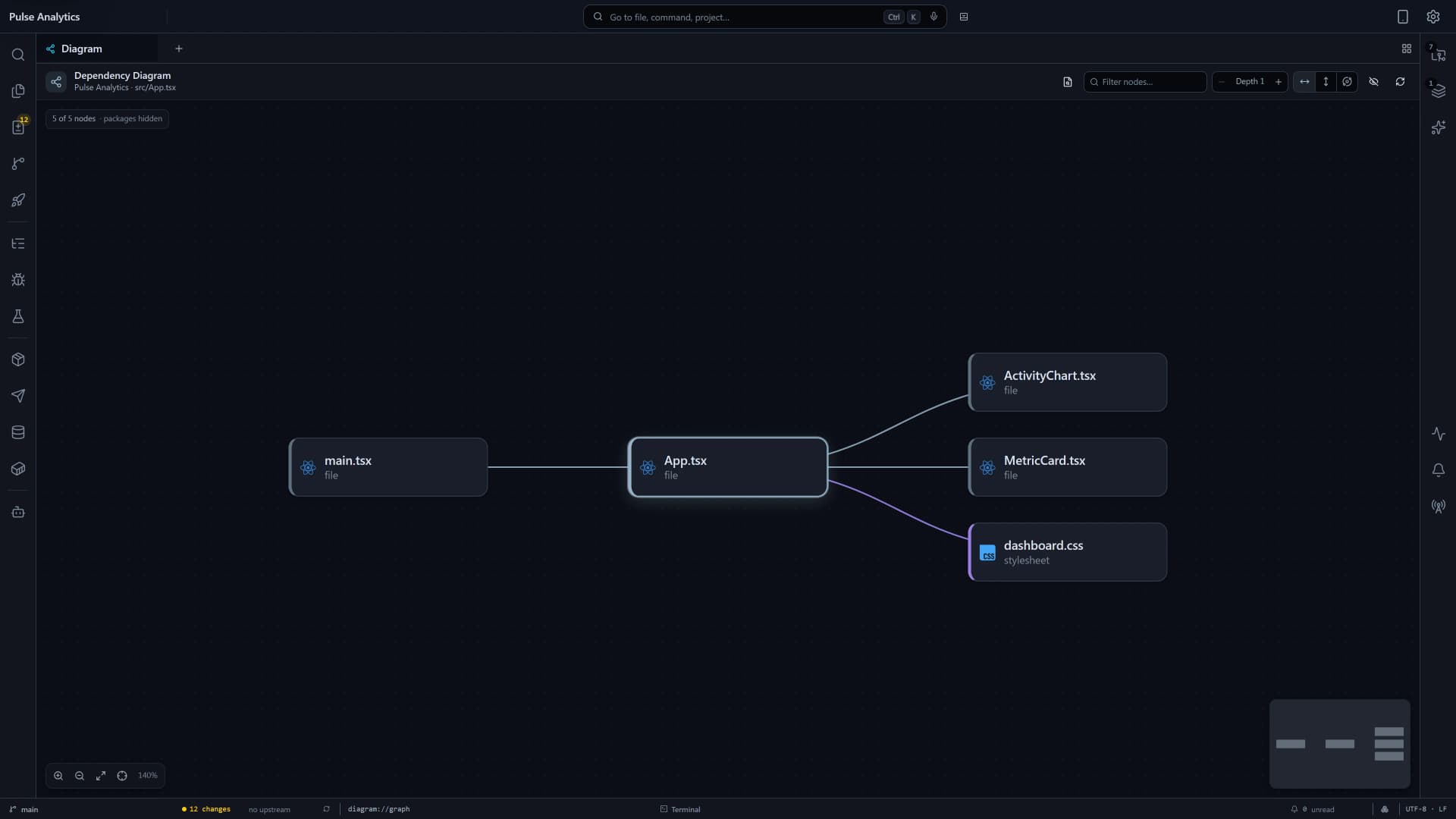This screenshot has width=1456, height=819.
Task: Open the flask testing sidebar icon
Action: pos(18,316)
